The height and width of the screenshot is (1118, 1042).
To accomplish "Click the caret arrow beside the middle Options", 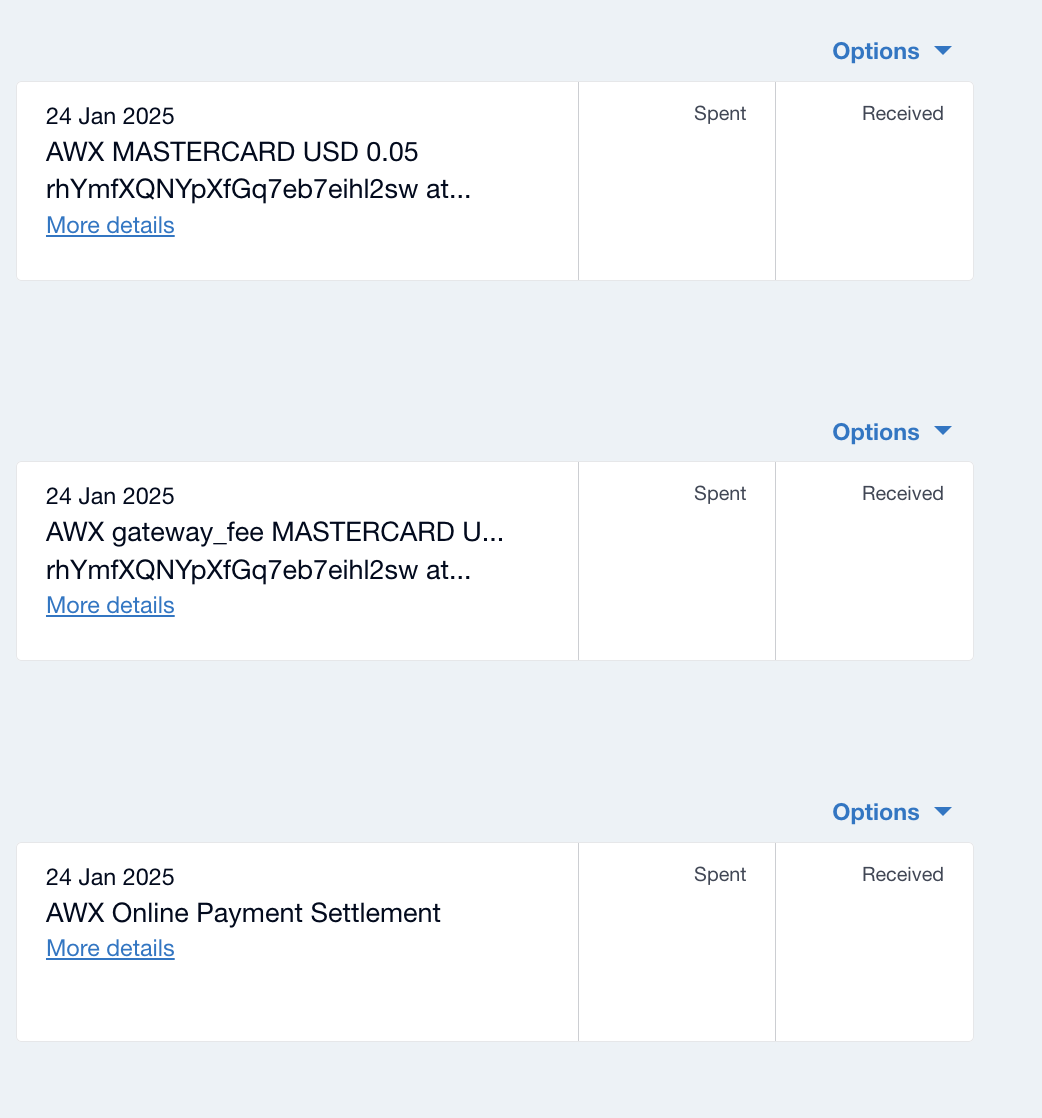I will [x=942, y=431].
